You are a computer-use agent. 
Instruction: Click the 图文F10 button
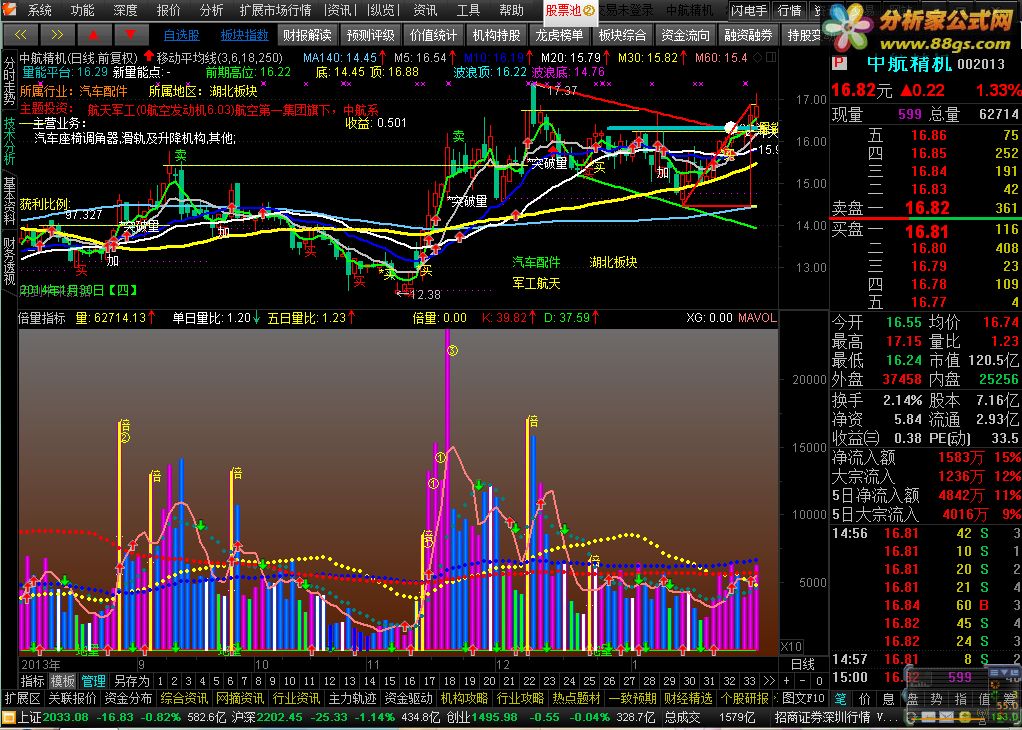click(x=804, y=698)
